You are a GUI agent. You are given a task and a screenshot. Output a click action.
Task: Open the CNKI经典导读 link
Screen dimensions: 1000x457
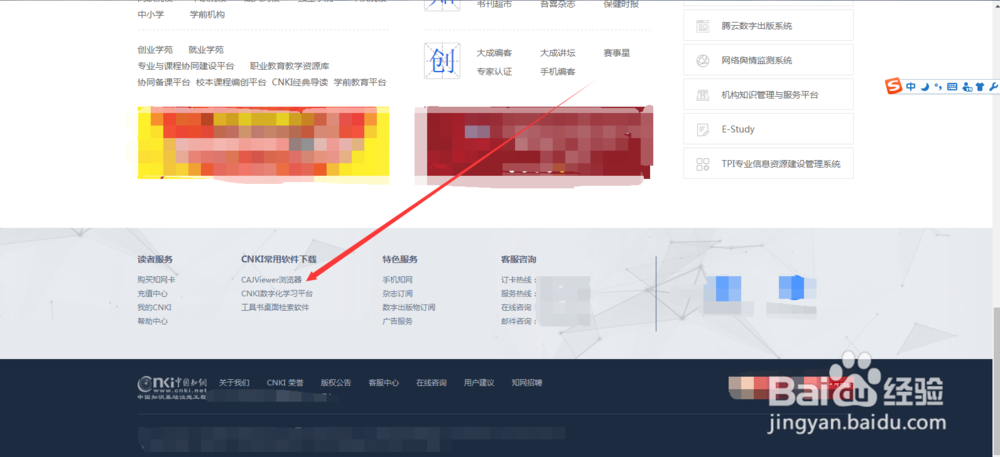[300, 83]
